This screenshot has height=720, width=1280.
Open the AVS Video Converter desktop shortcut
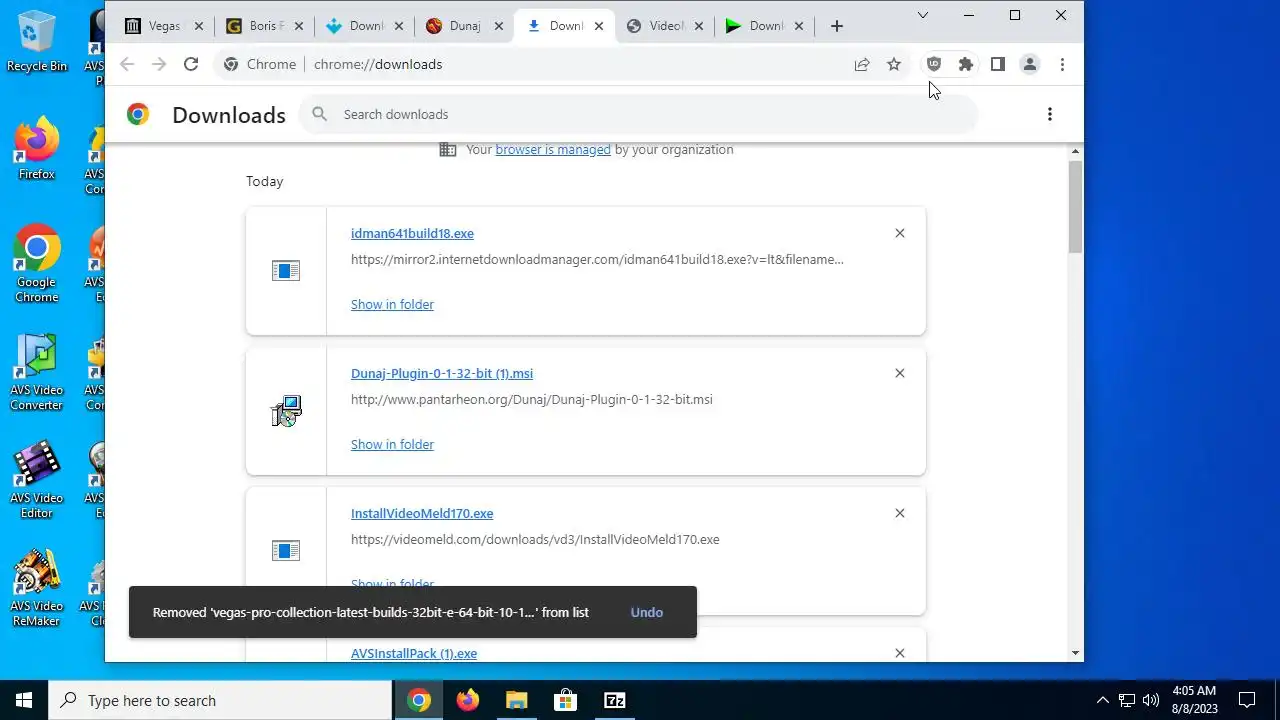click(37, 373)
